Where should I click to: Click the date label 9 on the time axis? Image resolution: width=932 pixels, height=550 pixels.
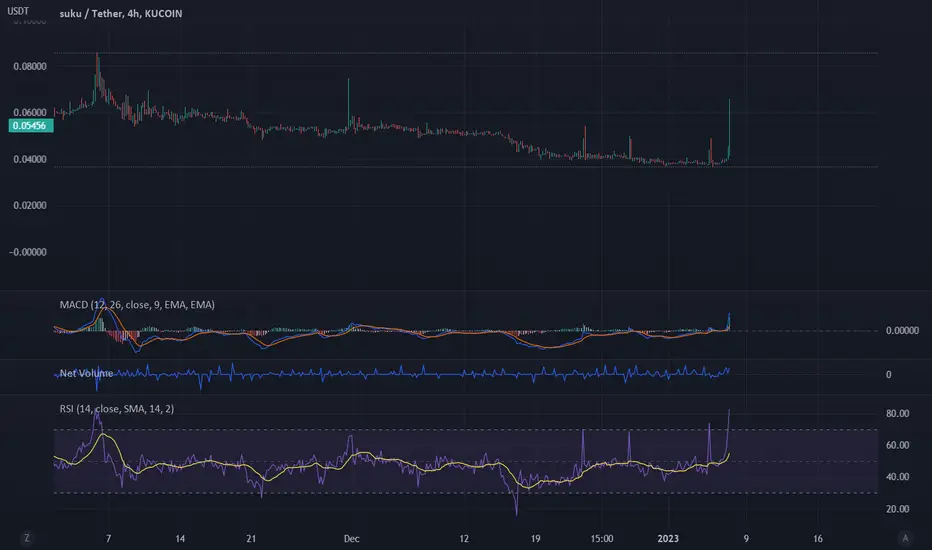pos(746,538)
